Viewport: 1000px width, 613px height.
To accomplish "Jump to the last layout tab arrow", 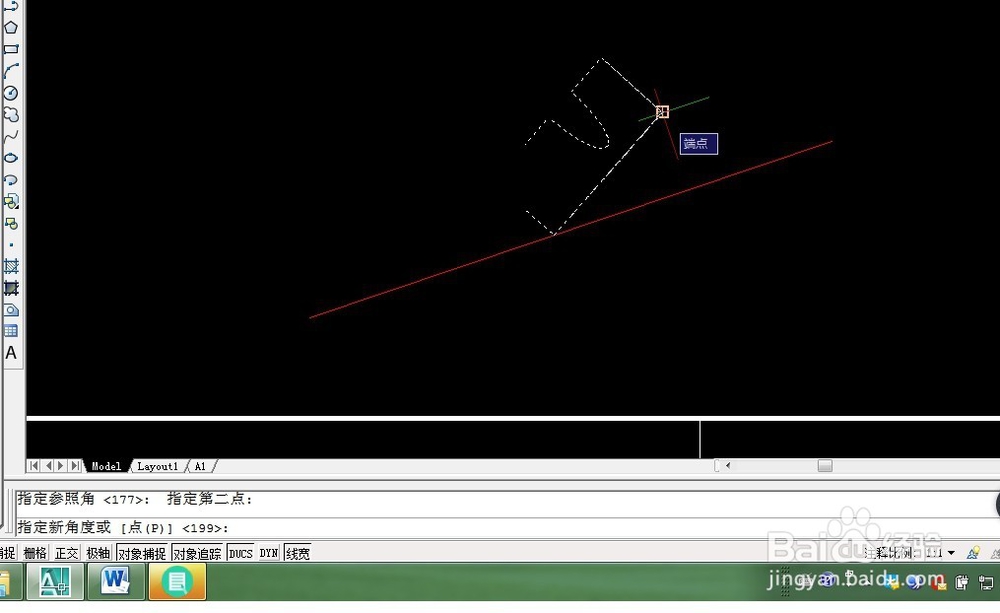I will coord(75,466).
